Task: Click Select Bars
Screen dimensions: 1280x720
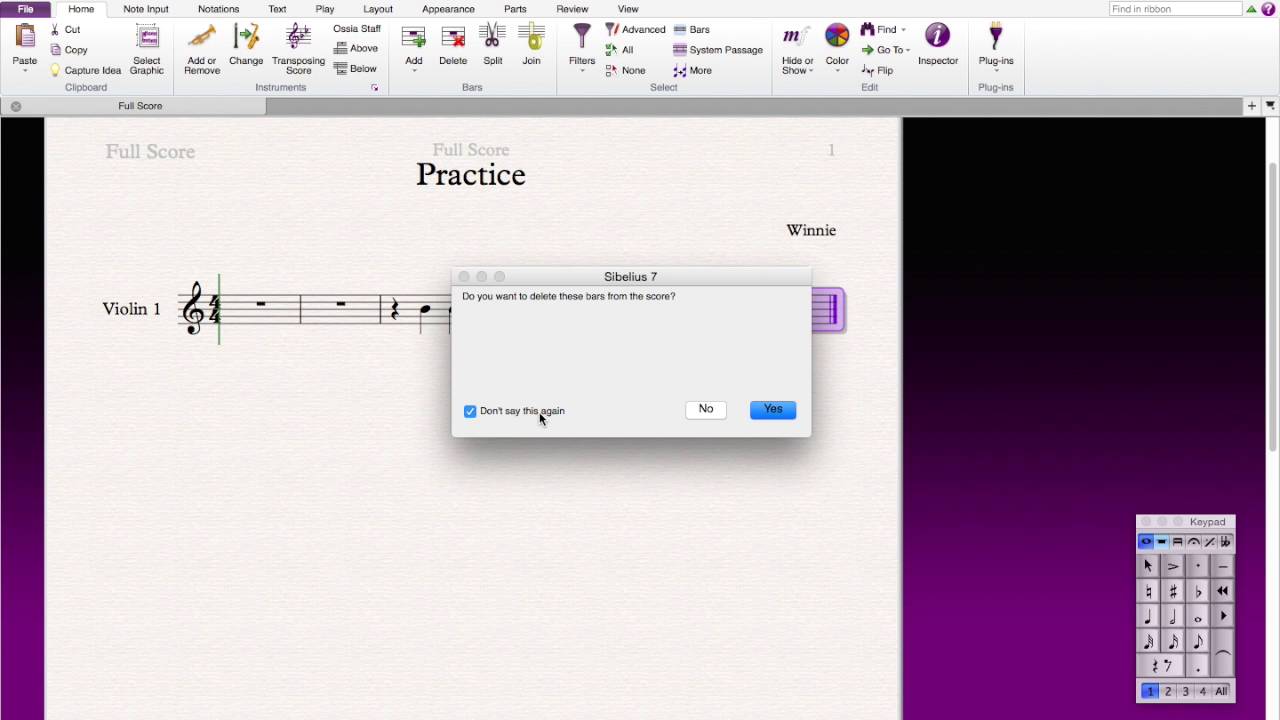Action: click(x=691, y=30)
